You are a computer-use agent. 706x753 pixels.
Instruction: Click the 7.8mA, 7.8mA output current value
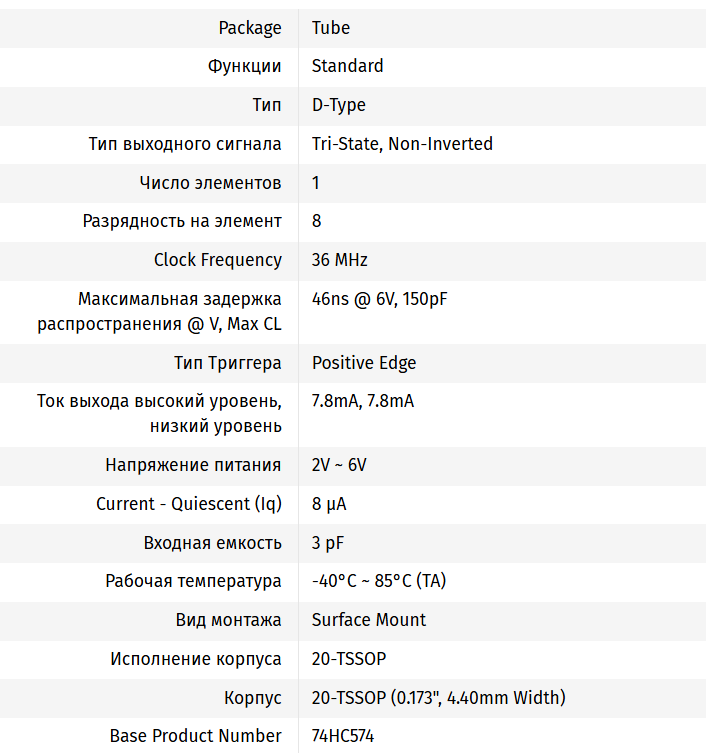362,401
